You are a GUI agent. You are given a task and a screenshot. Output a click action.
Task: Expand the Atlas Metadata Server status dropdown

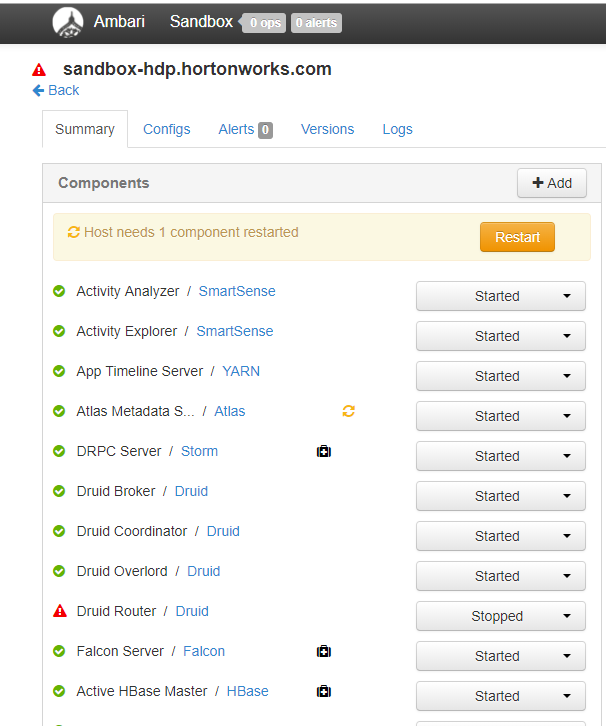click(501, 416)
